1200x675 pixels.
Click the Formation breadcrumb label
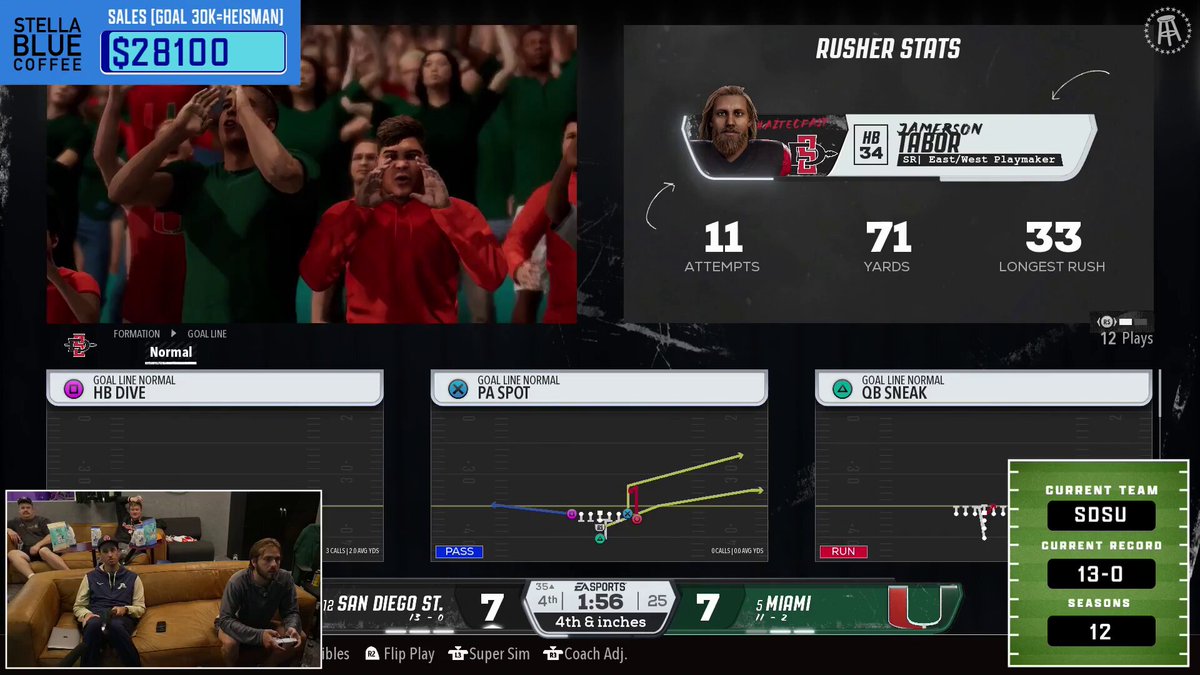[x=137, y=334]
